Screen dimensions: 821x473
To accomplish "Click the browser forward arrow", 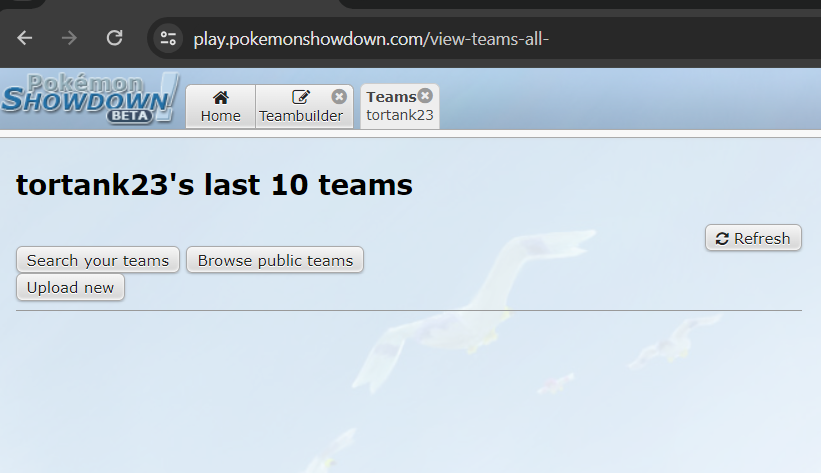I will point(69,38).
